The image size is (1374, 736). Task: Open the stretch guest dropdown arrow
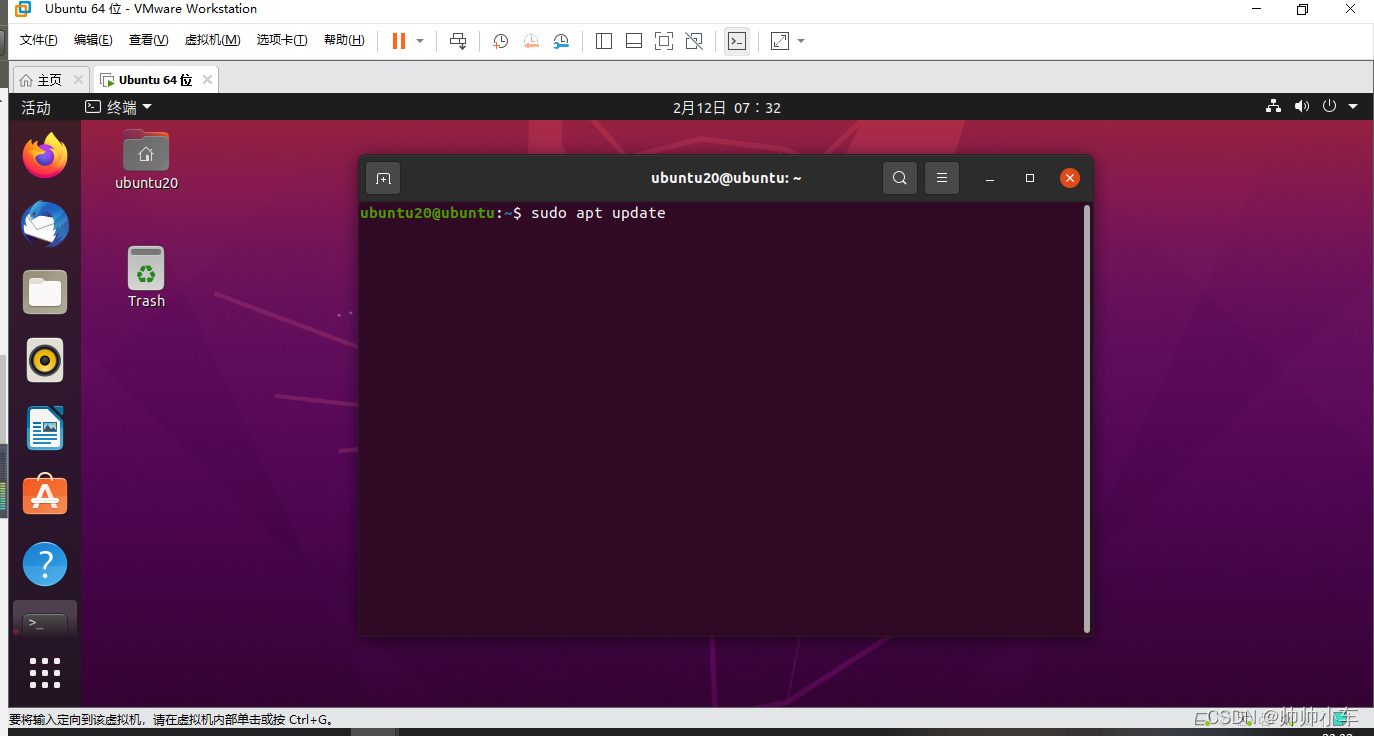[x=801, y=41]
